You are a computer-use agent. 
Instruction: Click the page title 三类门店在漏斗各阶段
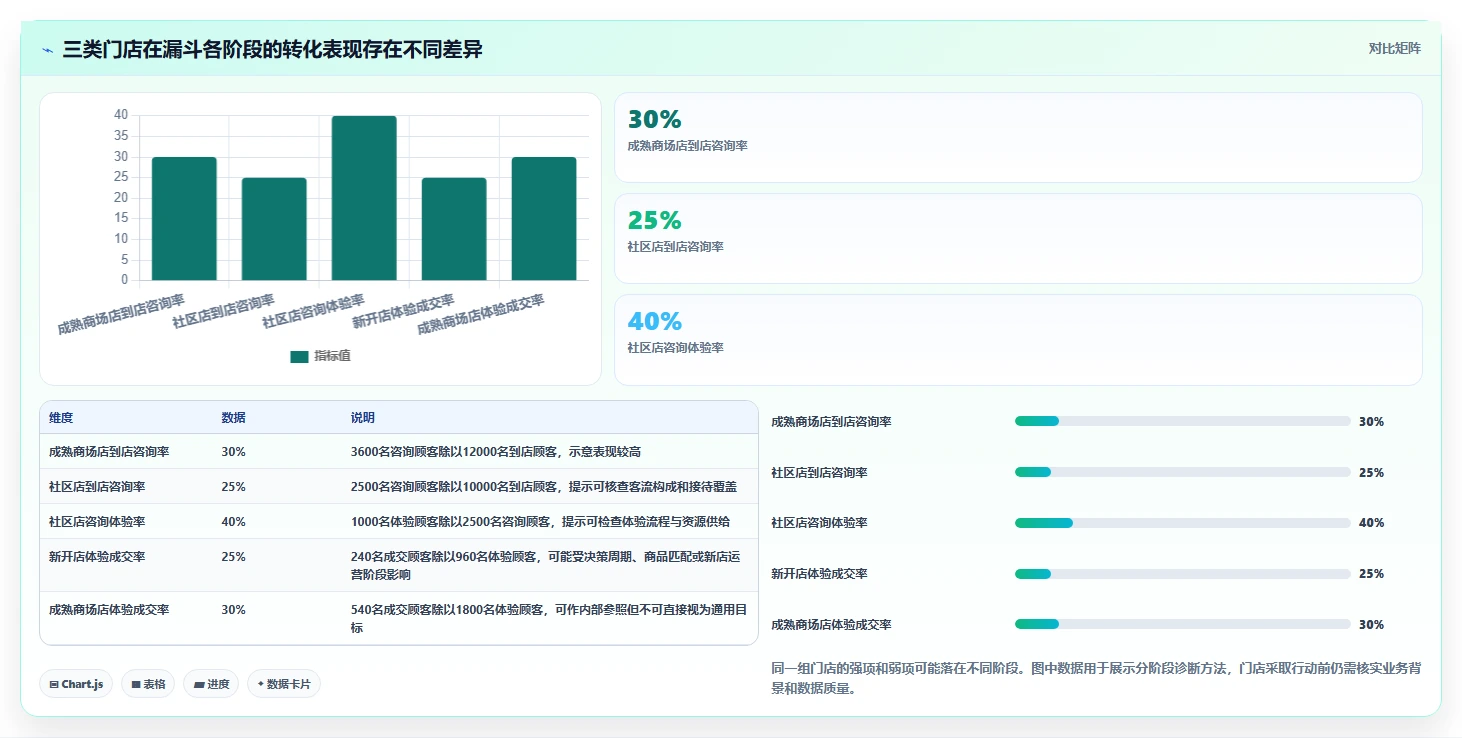pos(273,49)
